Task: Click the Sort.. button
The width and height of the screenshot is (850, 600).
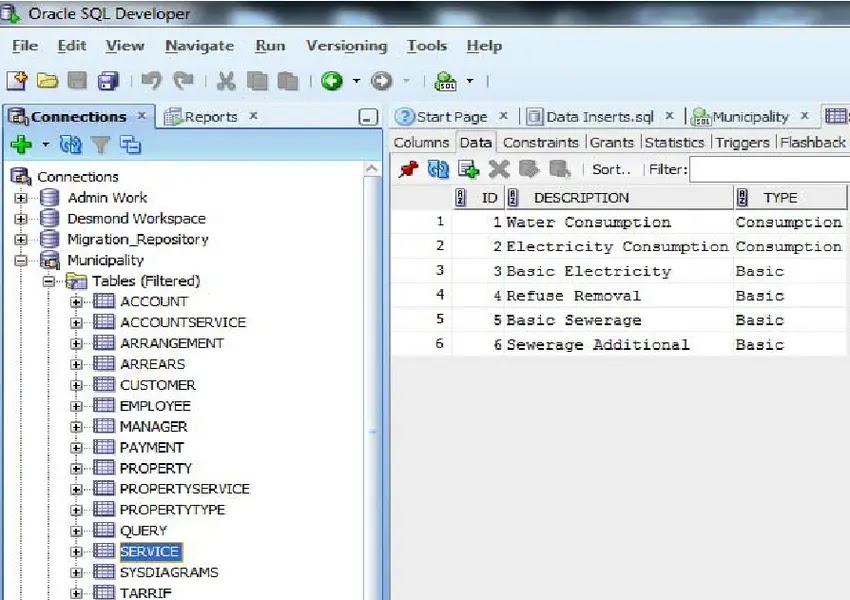Action: tap(611, 170)
